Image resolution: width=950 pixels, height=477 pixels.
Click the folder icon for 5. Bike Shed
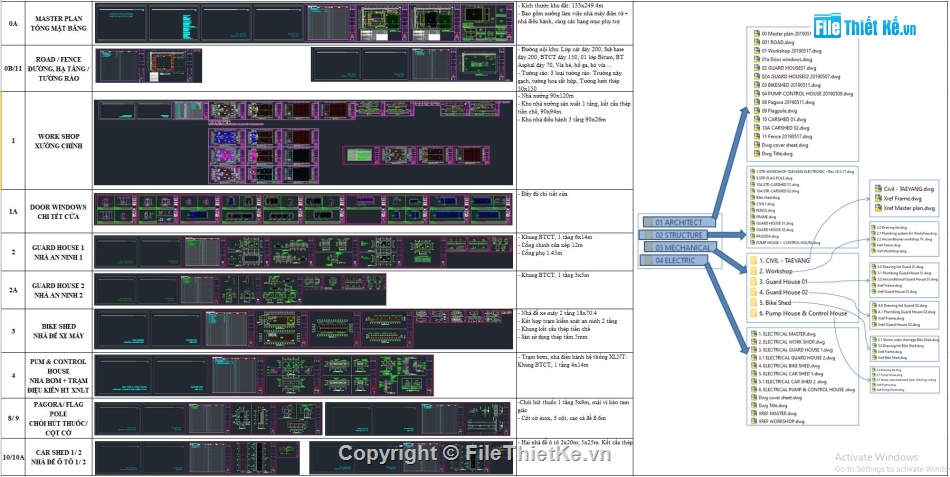[x=755, y=302]
